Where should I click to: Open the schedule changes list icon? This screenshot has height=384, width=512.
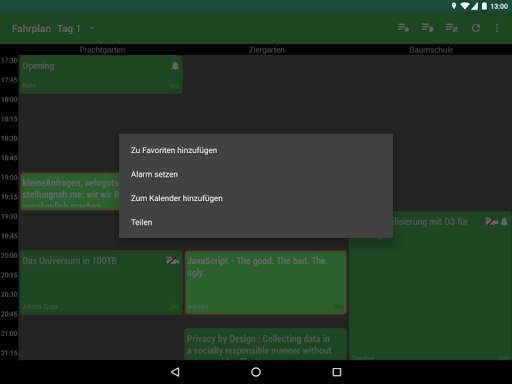pyautogui.click(x=452, y=28)
